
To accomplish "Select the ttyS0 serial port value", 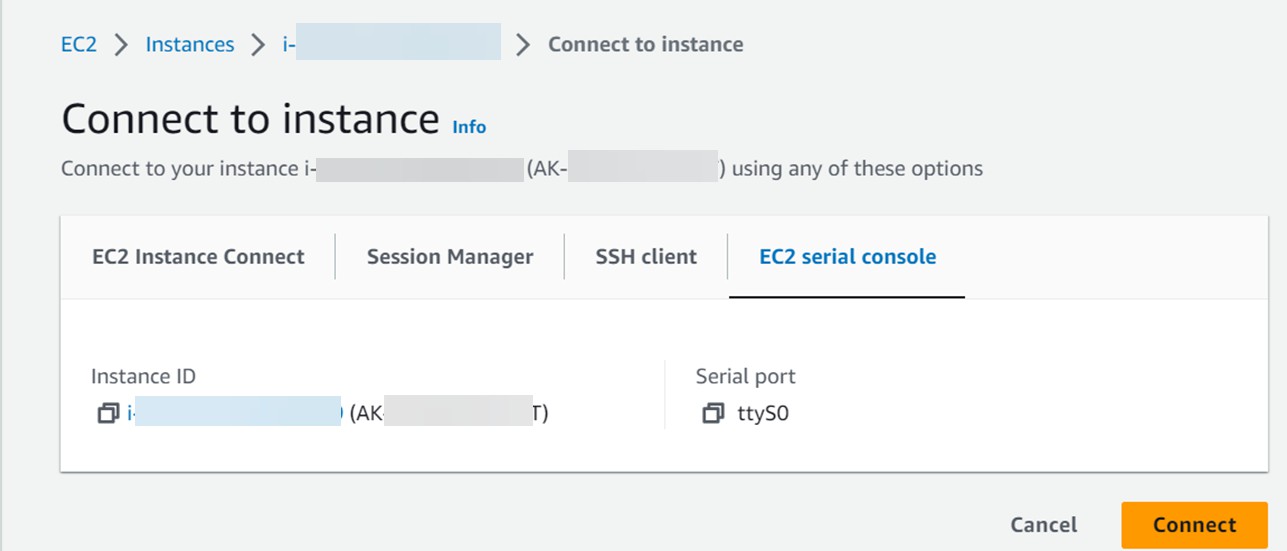I will click(x=763, y=413).
